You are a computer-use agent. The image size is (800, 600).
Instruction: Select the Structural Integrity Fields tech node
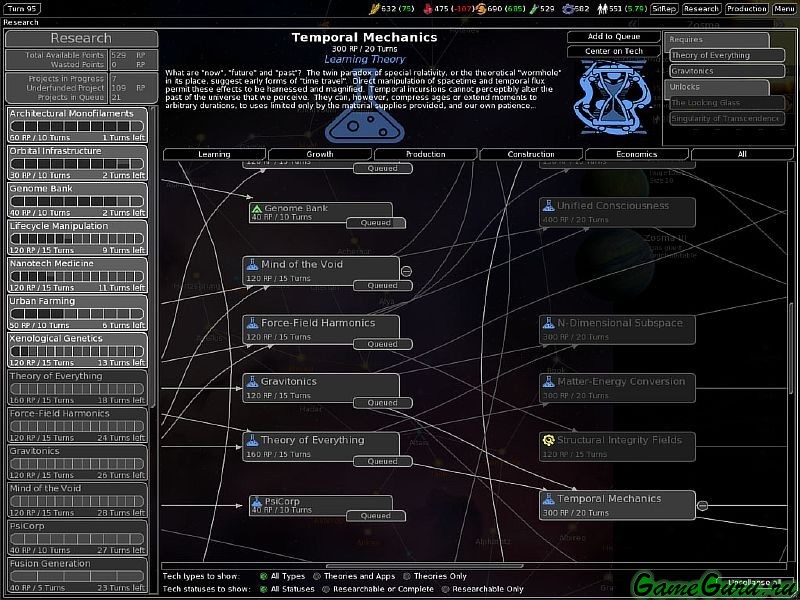point(617,447)
